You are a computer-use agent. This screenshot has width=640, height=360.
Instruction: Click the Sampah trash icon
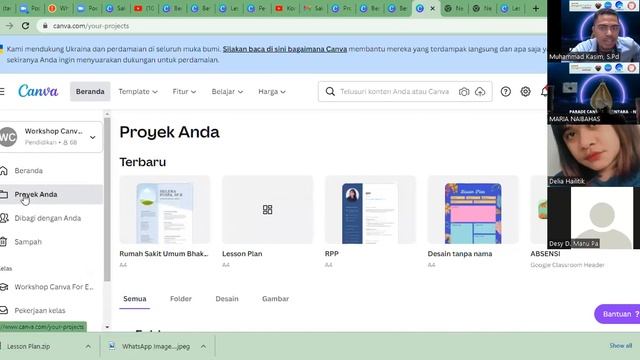(x=4, y=242)
